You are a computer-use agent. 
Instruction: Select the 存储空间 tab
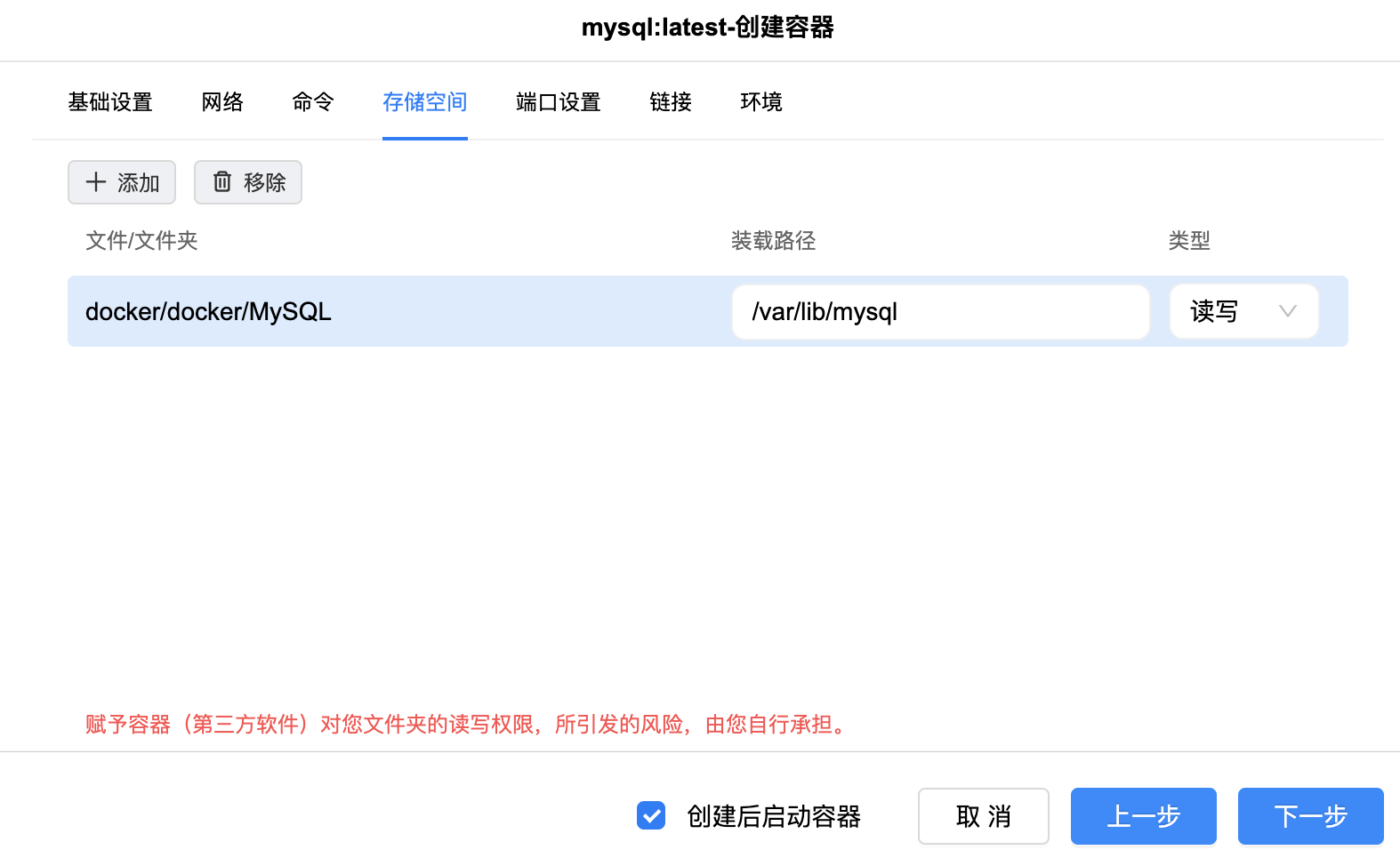click(x=425, y=102)
